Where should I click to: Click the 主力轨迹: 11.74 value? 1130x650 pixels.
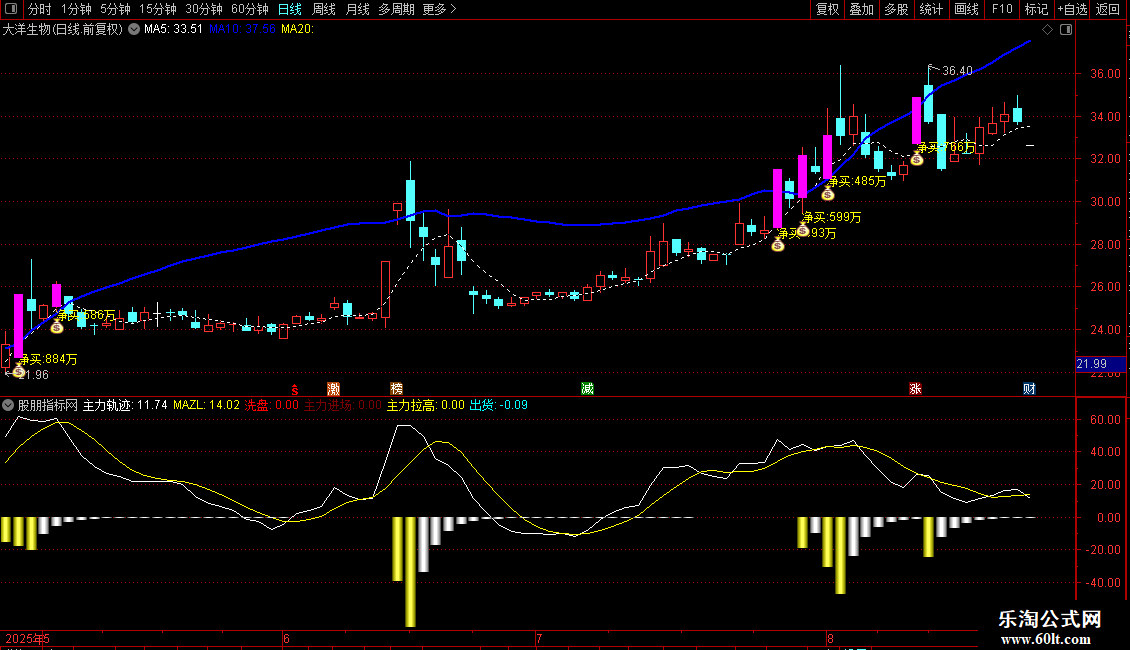(125, 405)
